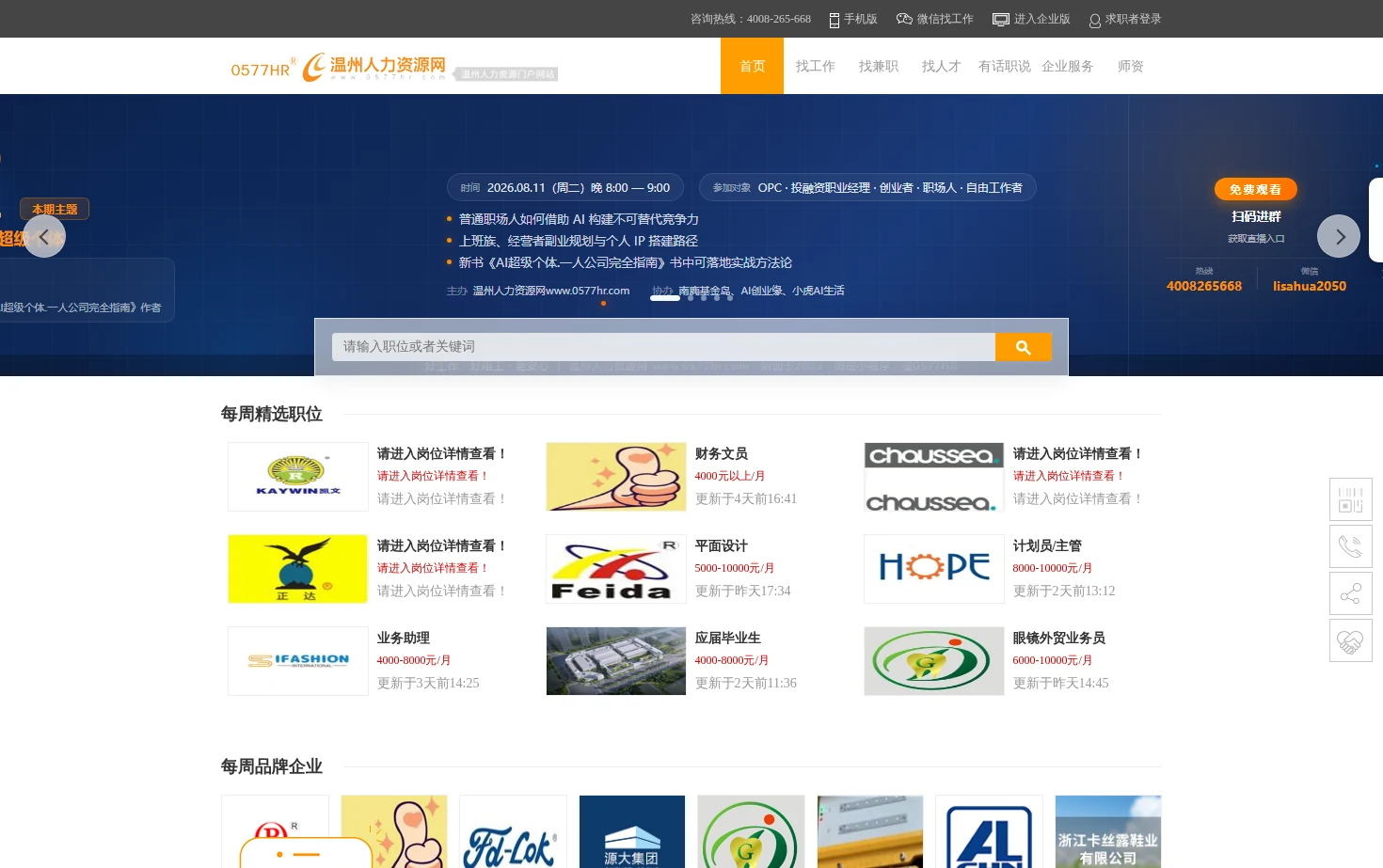This screenshot has height=868, width=1383.
Task: Click the orange search magnifier button
Action: point(1024,347)
